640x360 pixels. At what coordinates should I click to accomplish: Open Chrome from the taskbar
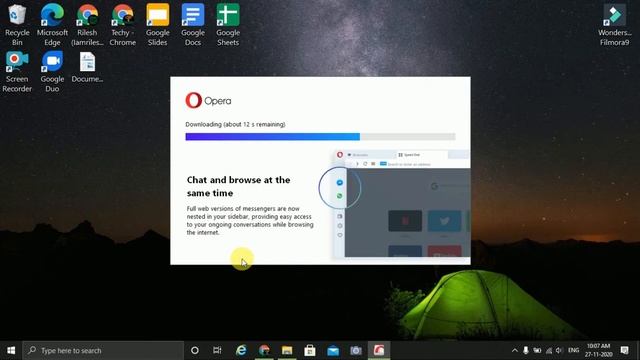click(264, 350)
